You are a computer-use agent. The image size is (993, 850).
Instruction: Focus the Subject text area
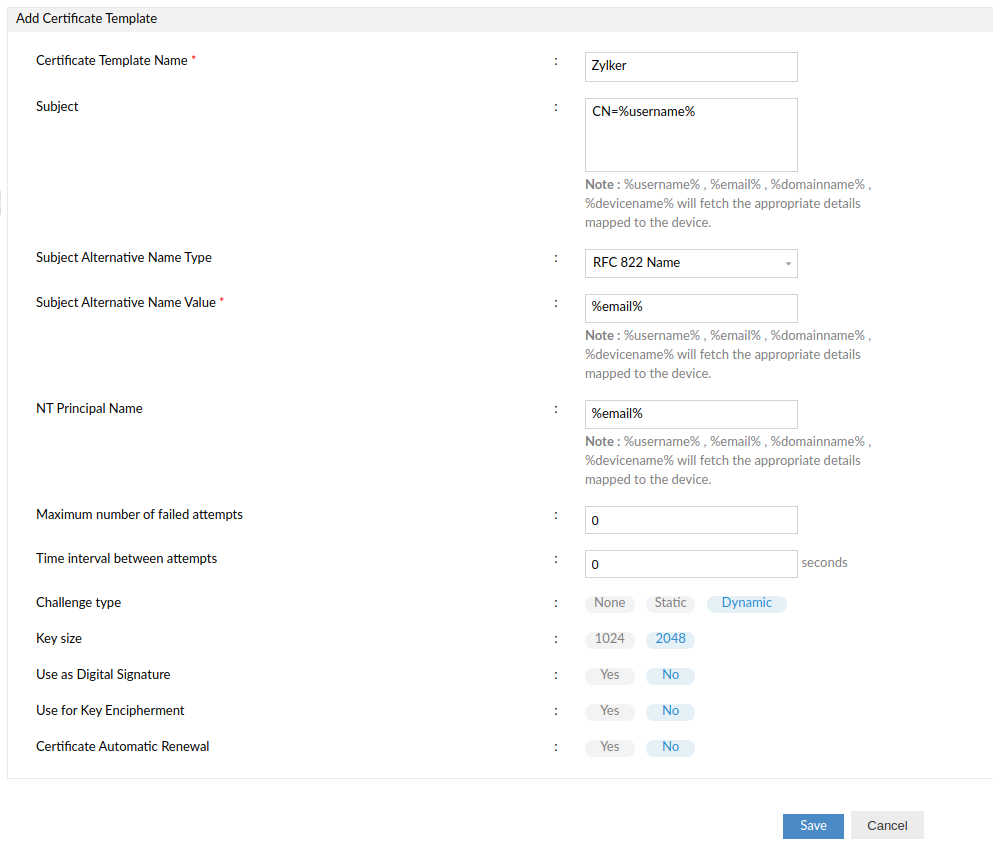click(691, 135)
